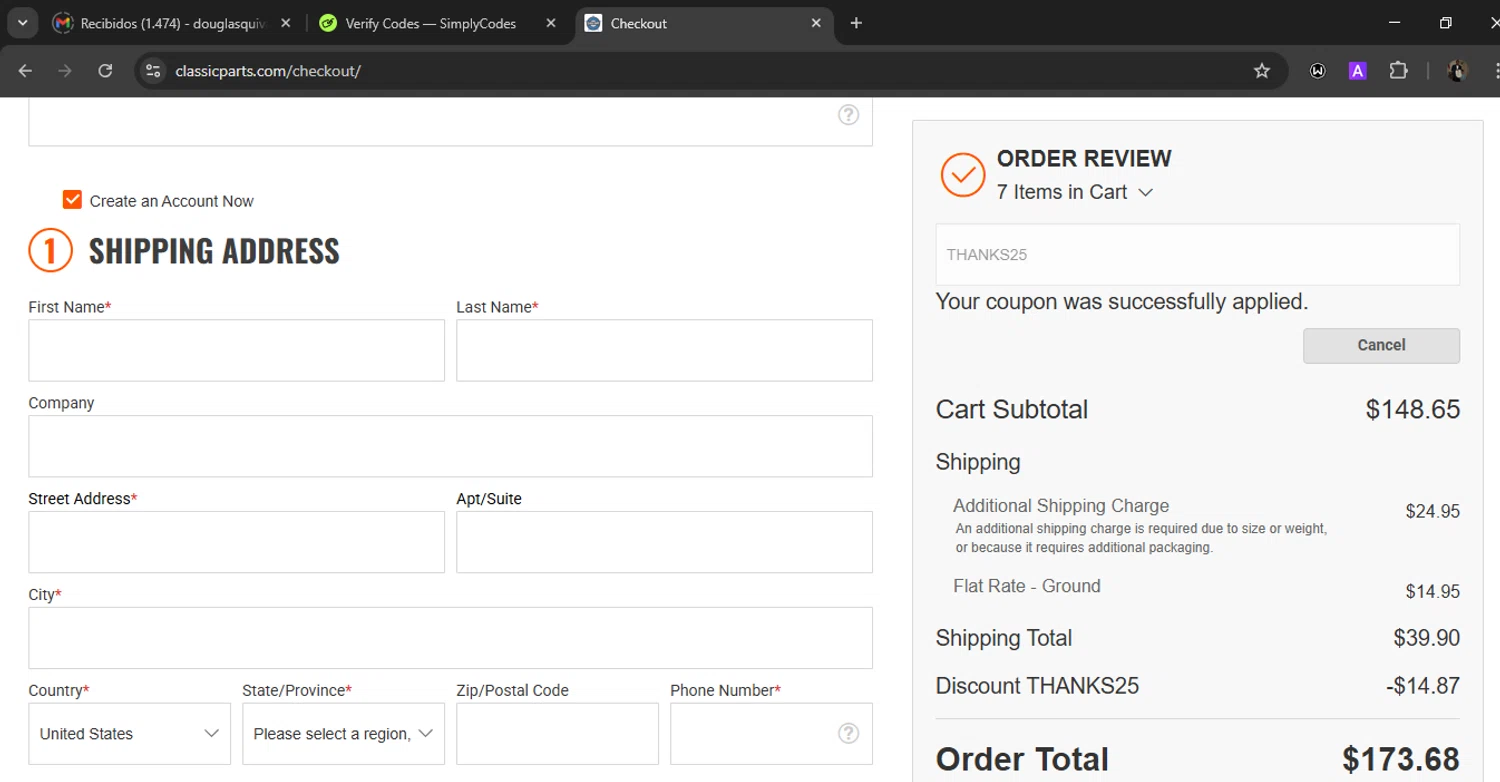The height and width of the screenshot is (782, 1500).
Task: Click the purple A extension icon
Action: coord(1357,71)
